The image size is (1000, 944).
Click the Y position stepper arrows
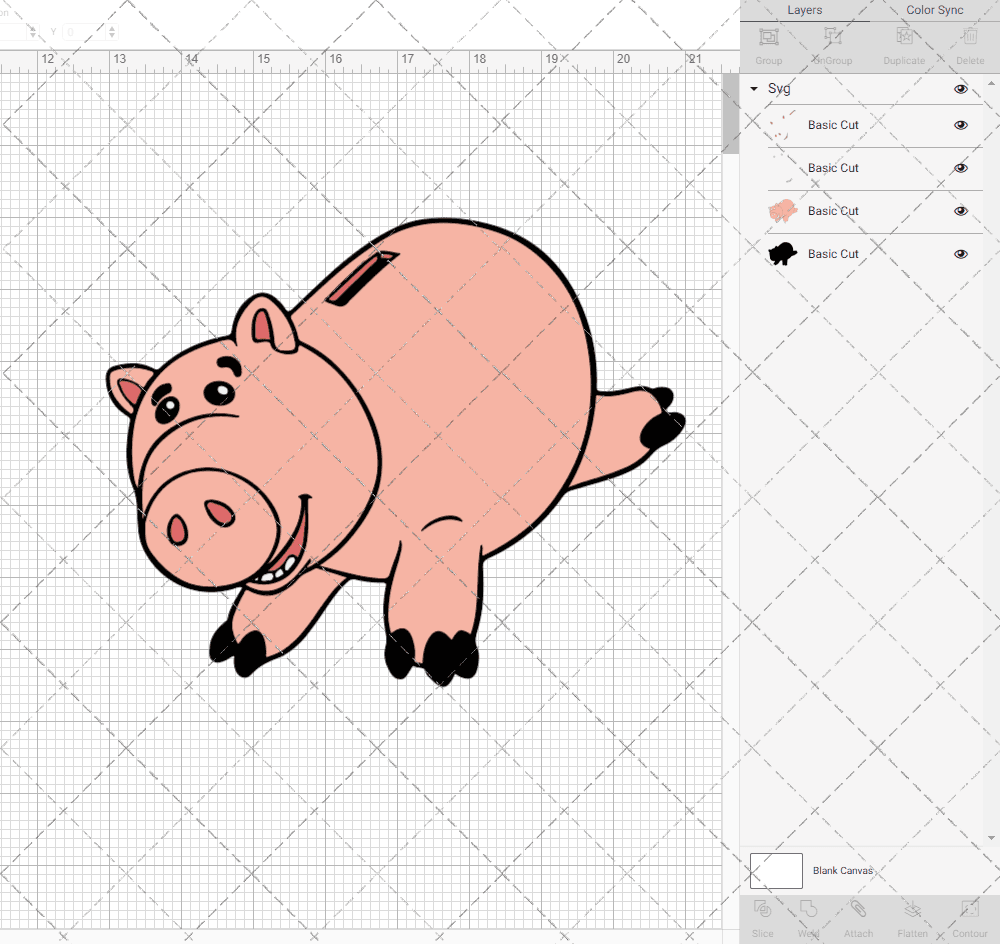112,32
